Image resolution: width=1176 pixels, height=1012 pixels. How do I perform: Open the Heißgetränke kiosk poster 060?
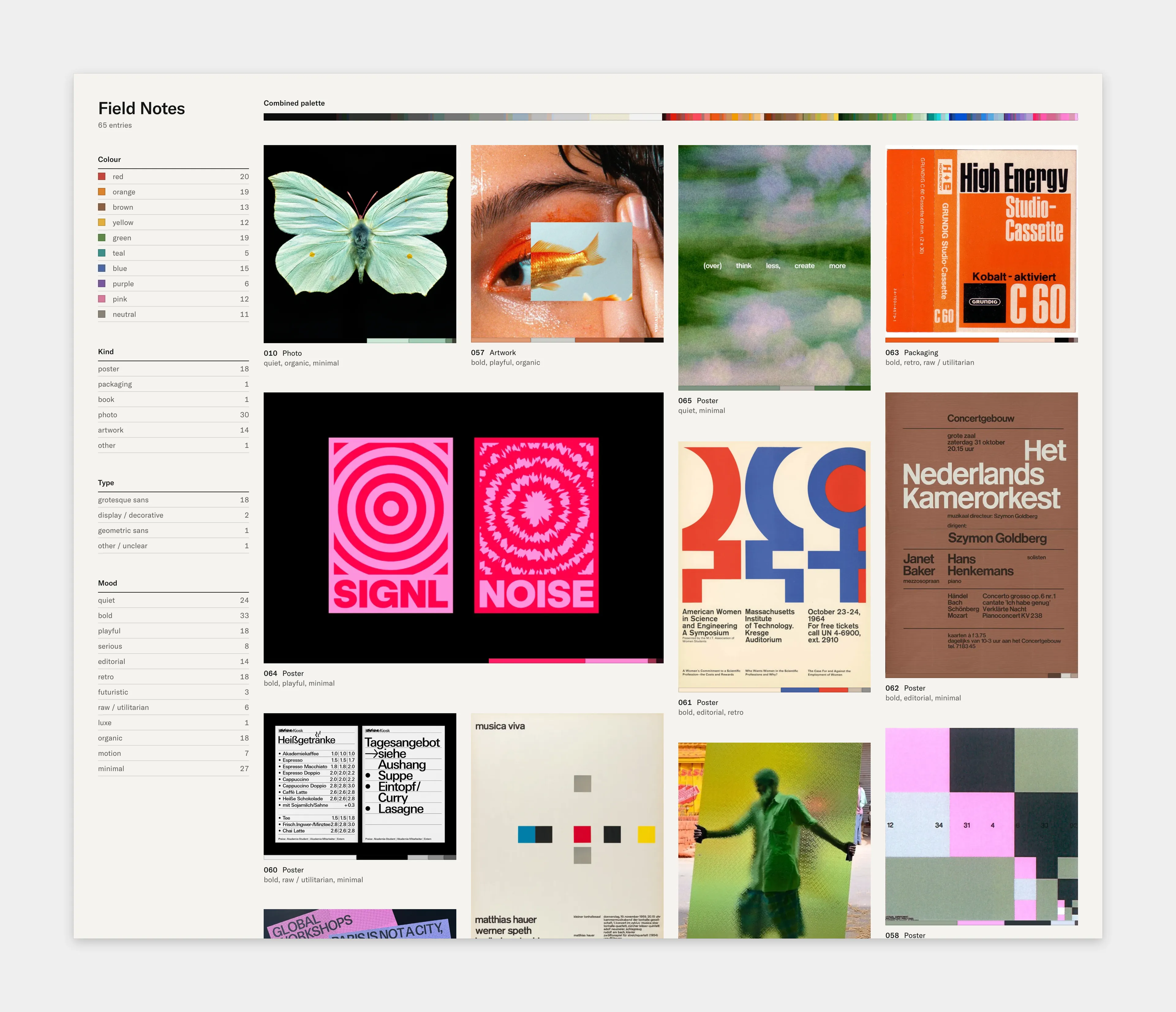click(360, 786)
